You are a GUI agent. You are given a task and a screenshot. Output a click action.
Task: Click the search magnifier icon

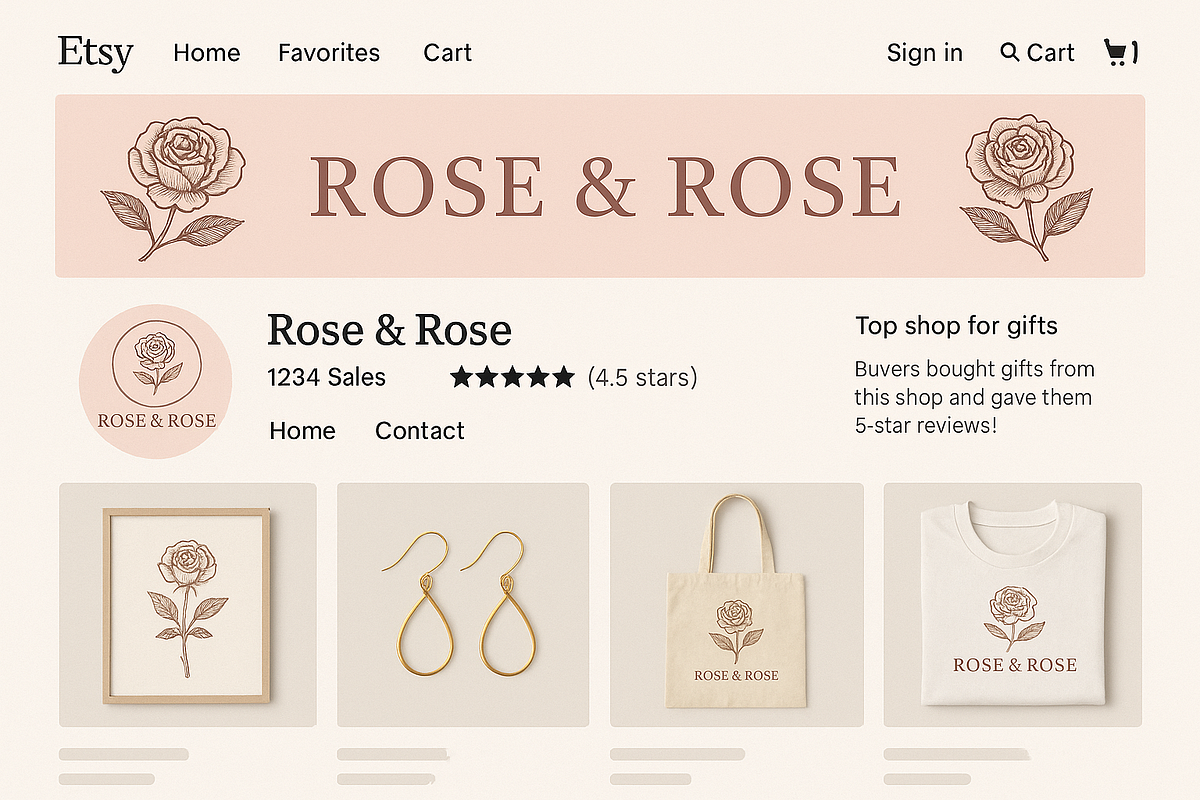coord(1009,52)
